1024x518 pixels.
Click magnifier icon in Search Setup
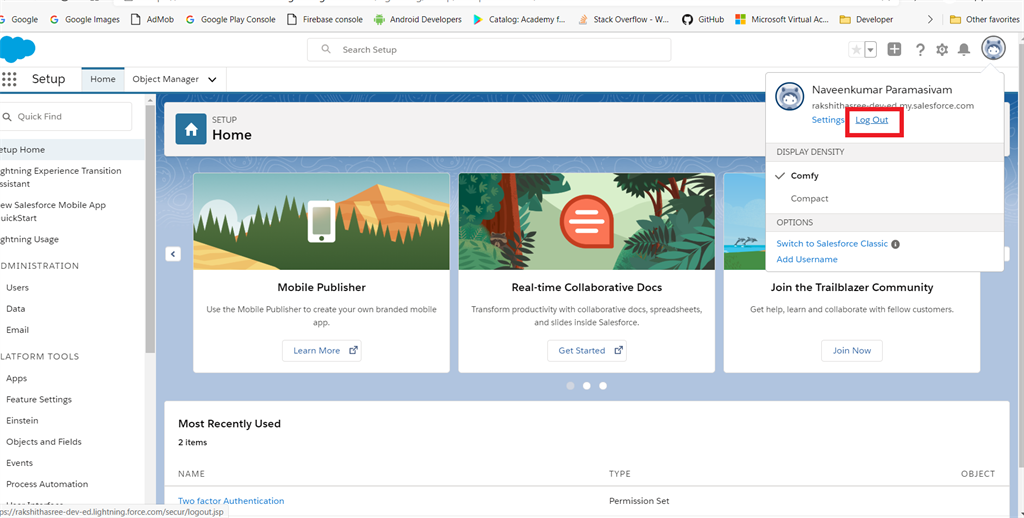pos(326,50)
